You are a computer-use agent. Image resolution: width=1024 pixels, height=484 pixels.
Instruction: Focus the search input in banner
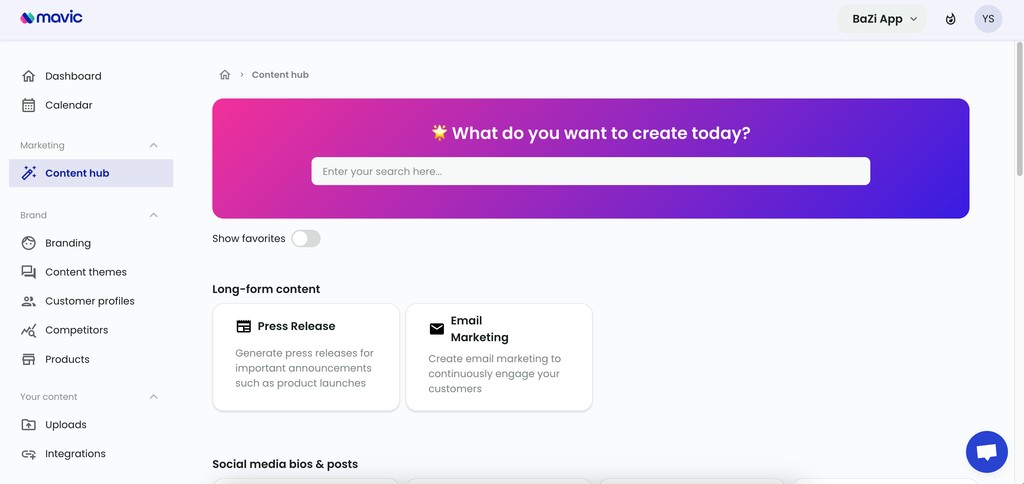point(590,171)
